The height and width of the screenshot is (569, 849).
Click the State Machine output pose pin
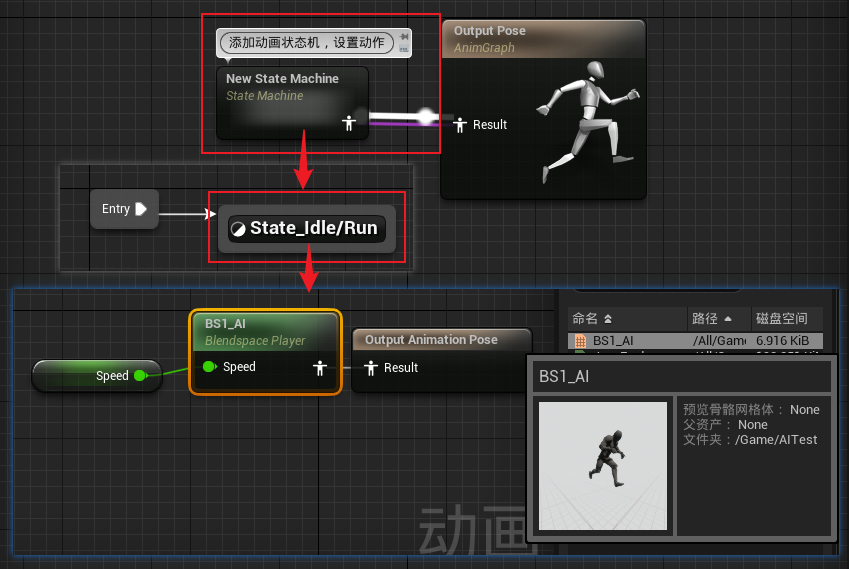[349, 123]
